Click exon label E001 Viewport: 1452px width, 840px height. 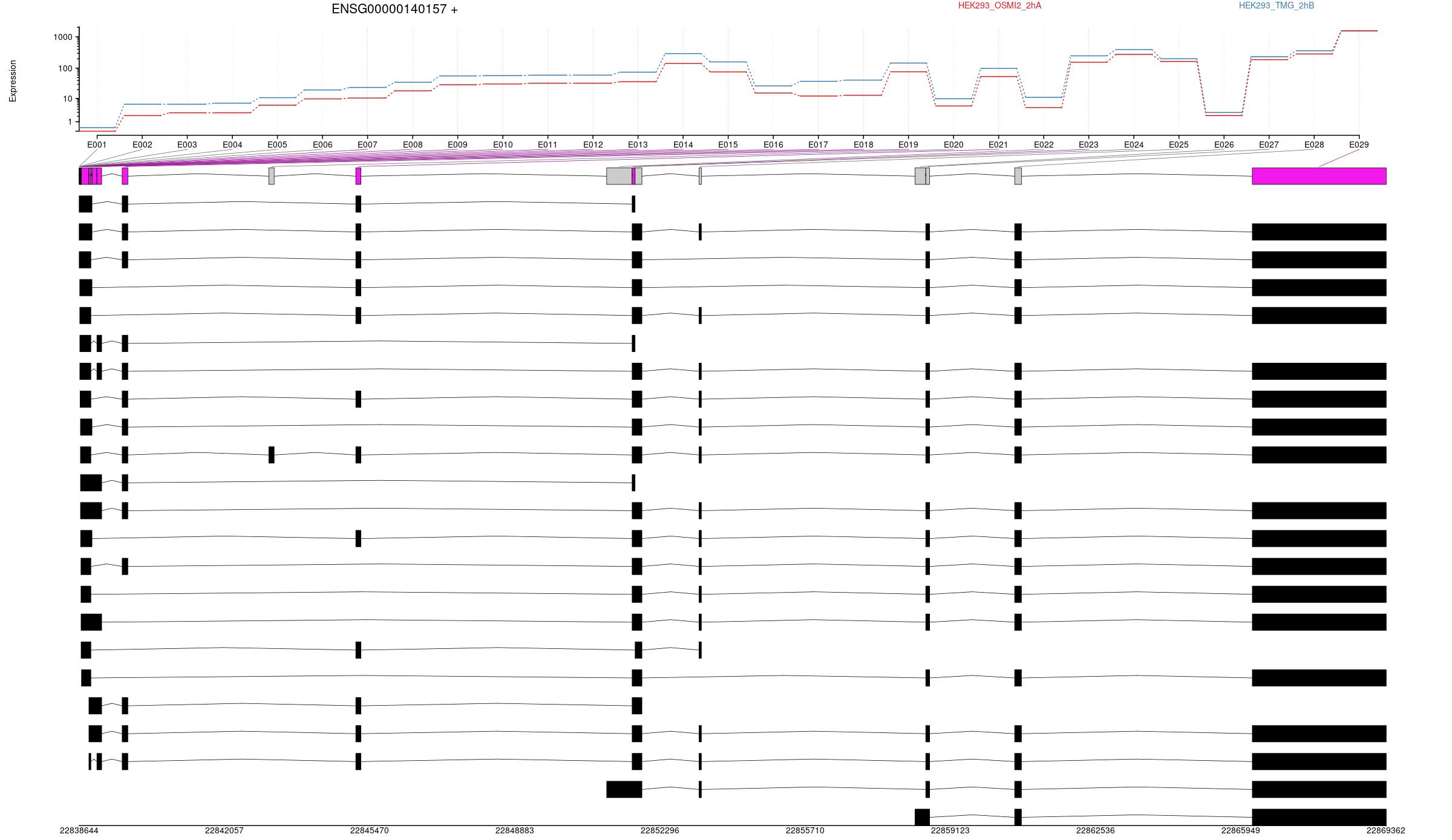[x=97, y=145]
